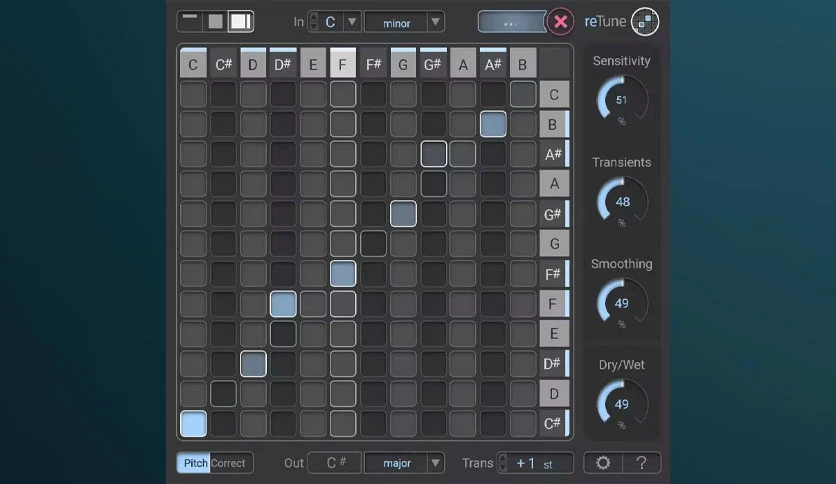Switch to the medium square view icon
Viewport: 836px width, 484px height.
tap(215, 22)
